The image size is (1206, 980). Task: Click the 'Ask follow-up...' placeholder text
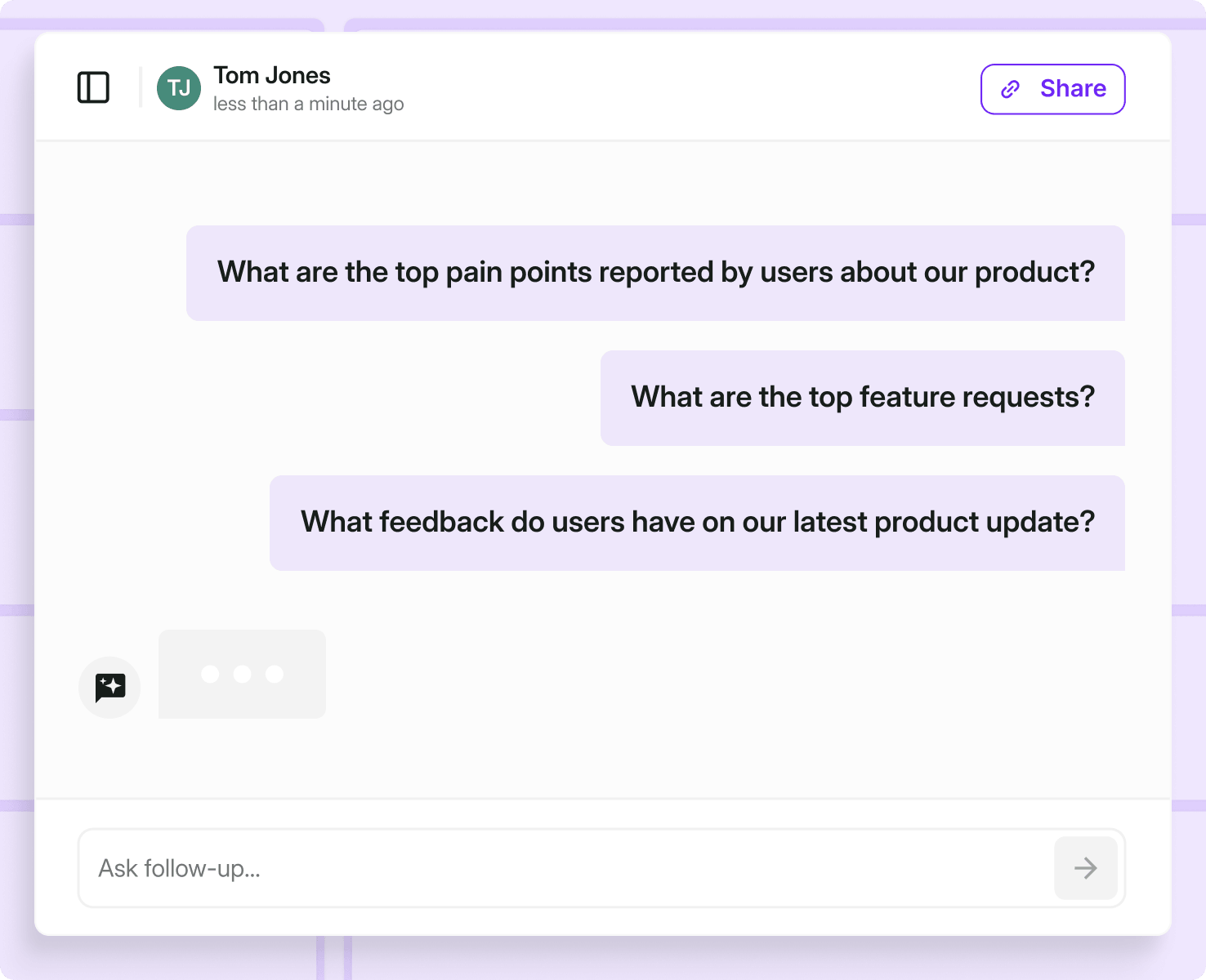point(180,868)
